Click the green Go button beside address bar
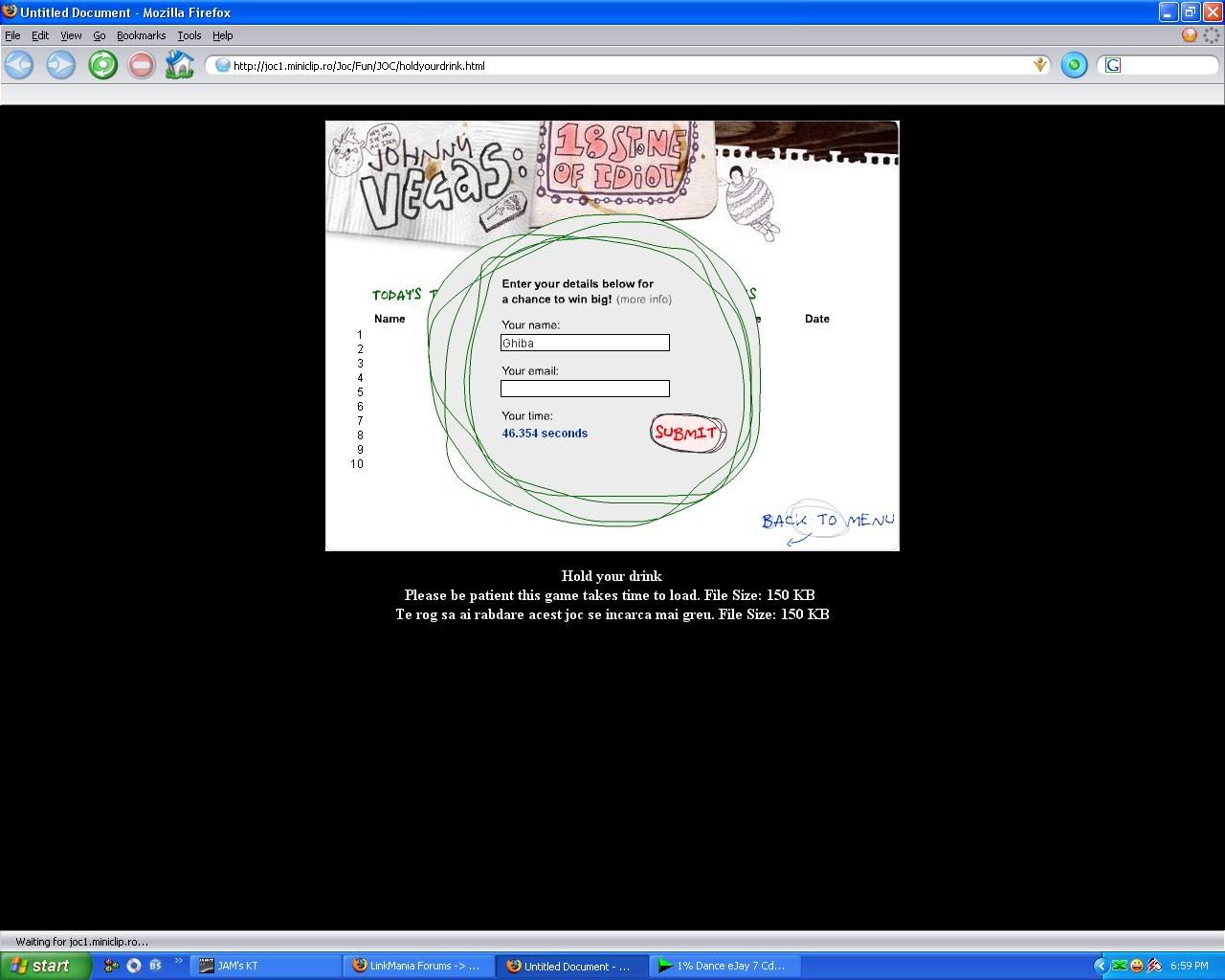This screenshot has height=980, width=1225. point(1074,65)
